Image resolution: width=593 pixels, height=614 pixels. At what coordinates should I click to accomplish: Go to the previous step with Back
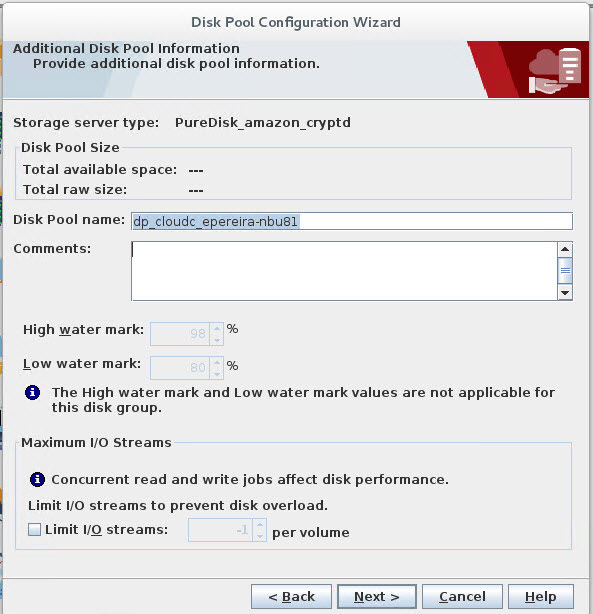click(x=291, y=596)
